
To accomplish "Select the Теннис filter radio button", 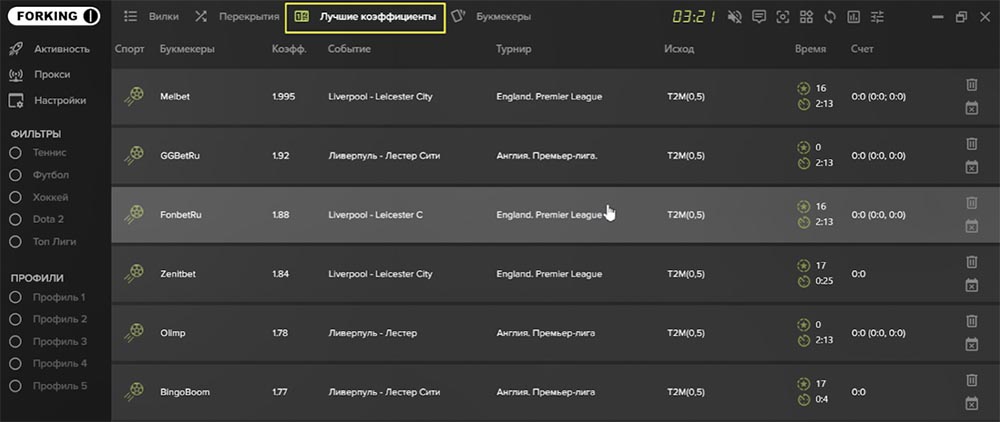I will (x=16, y=153).
